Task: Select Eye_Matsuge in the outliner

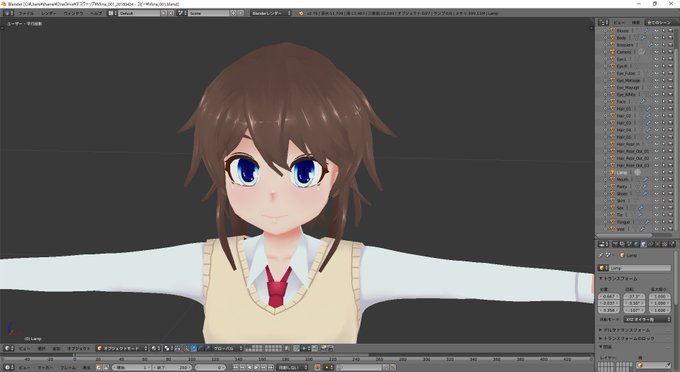Action: point(628,80)
